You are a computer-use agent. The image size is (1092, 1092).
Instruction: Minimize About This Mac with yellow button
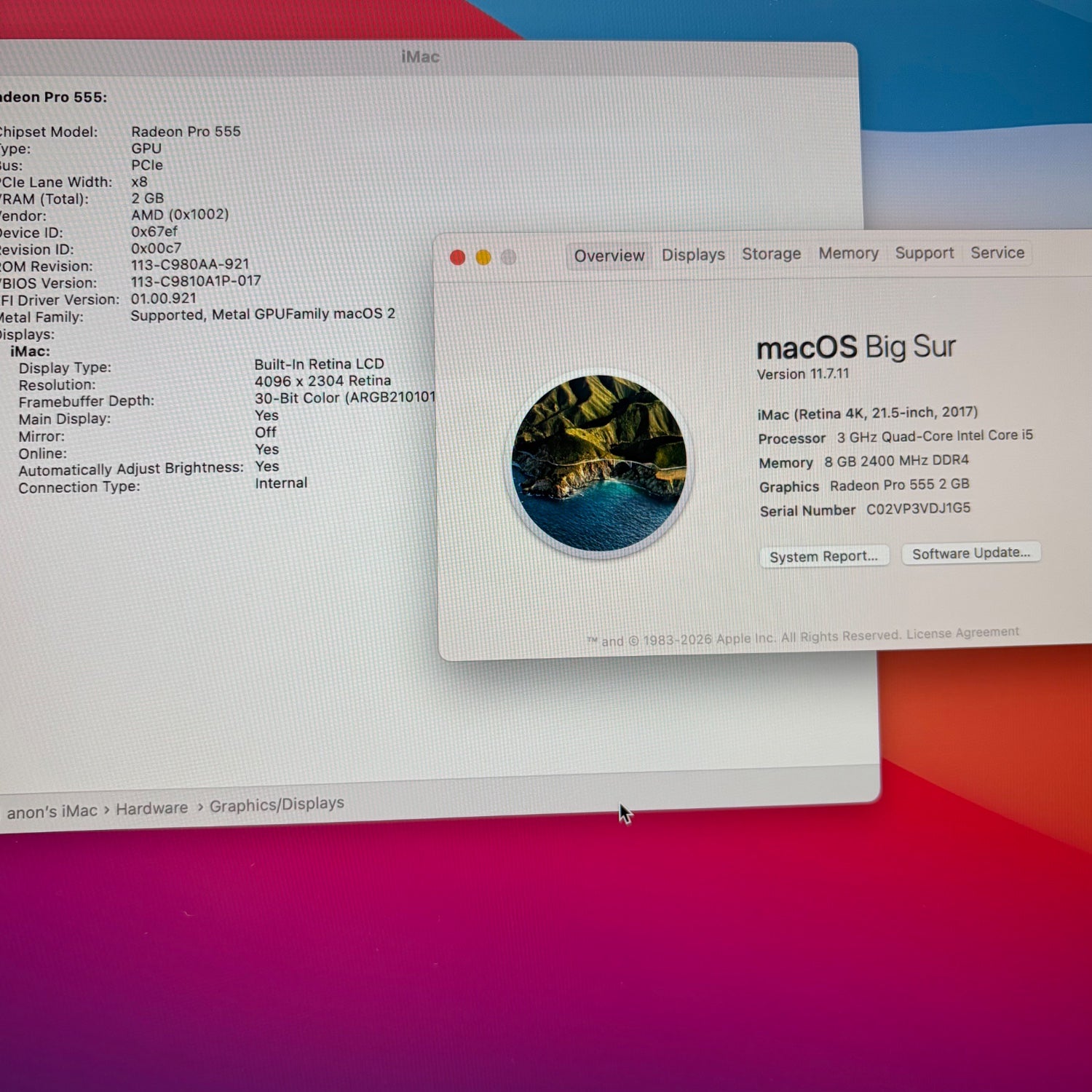(483, 258)
